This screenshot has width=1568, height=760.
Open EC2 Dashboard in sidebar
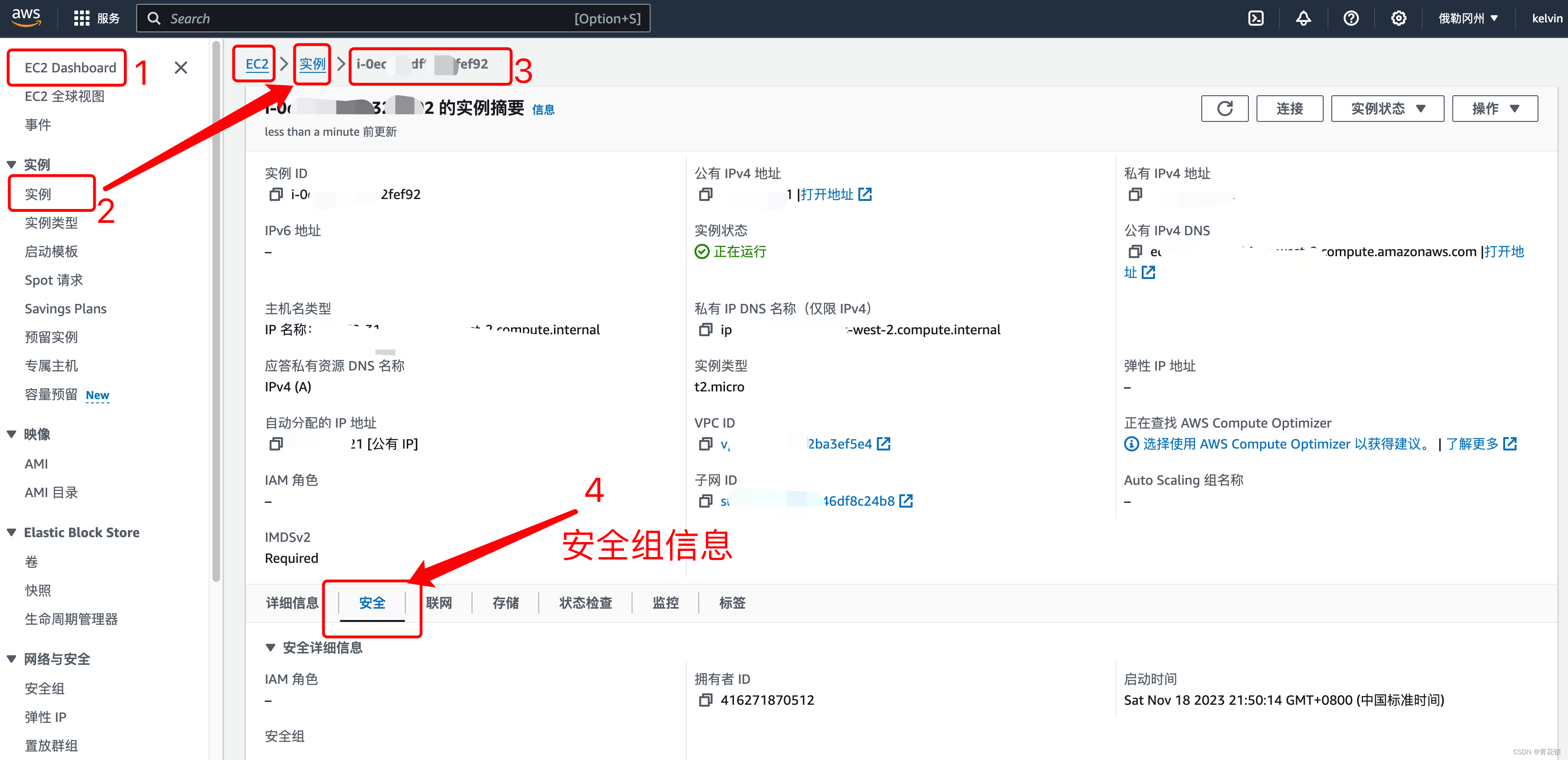70,68
